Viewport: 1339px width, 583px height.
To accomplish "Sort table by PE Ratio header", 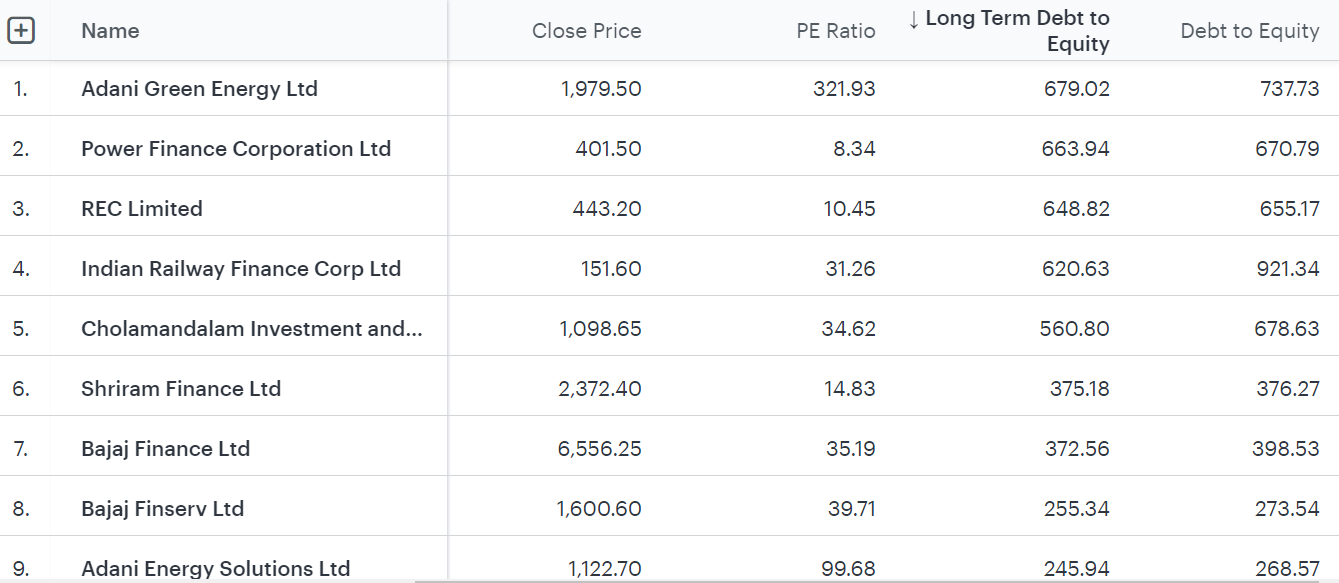I will 835,31.
